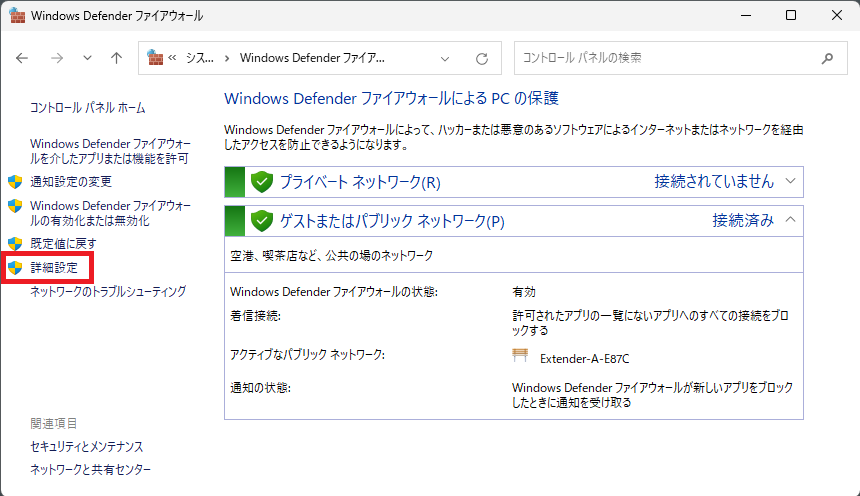The image size is (860, 496).
Task: Open 詳細設定 link in sidebar
Action: 53,268
